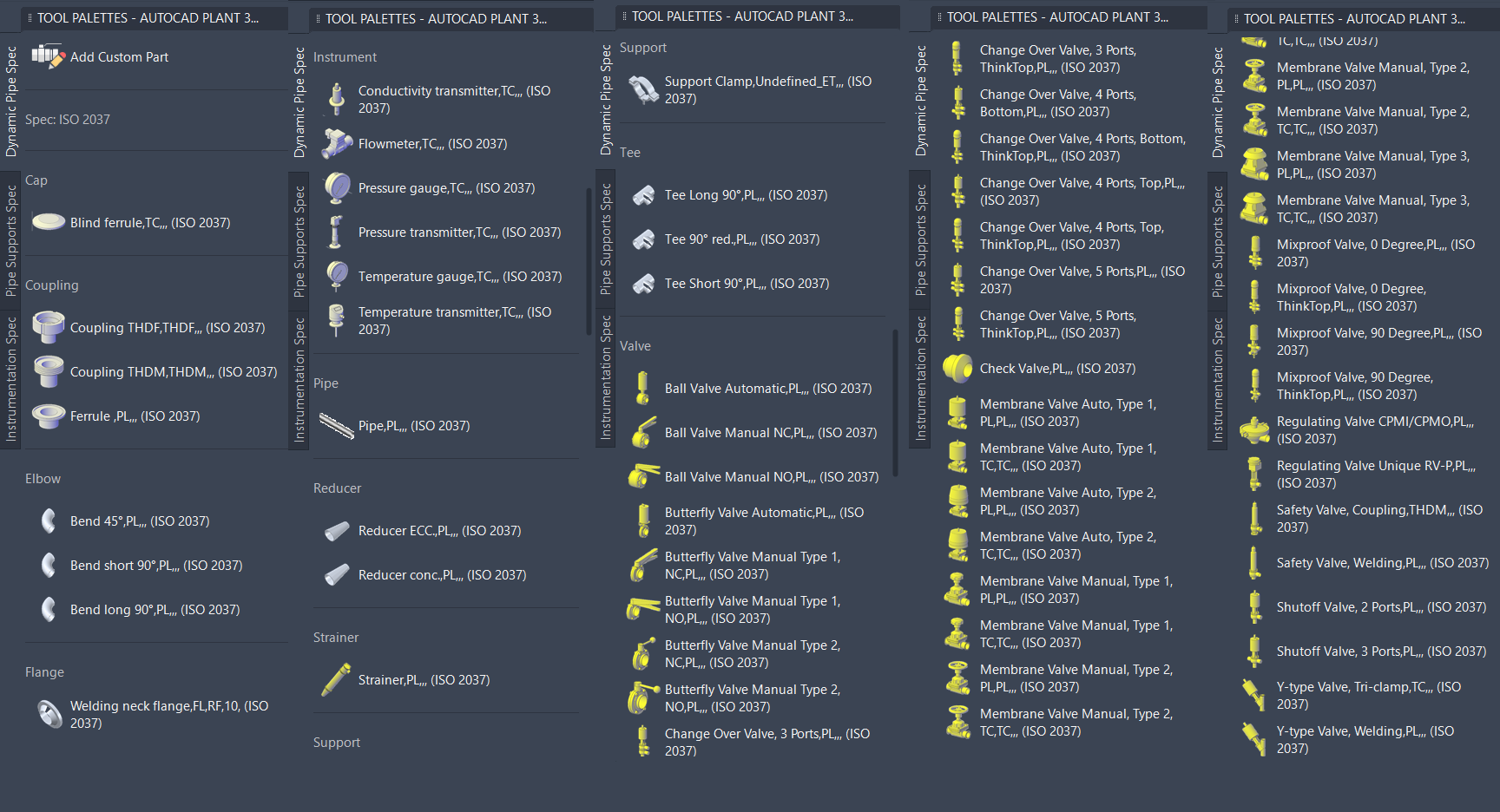The height and width of the screenshot is (812, 1500).
Task: Select Change Over Valve 5 Ports PL icon
Action: pyautogui.click(x=958, y=279)
